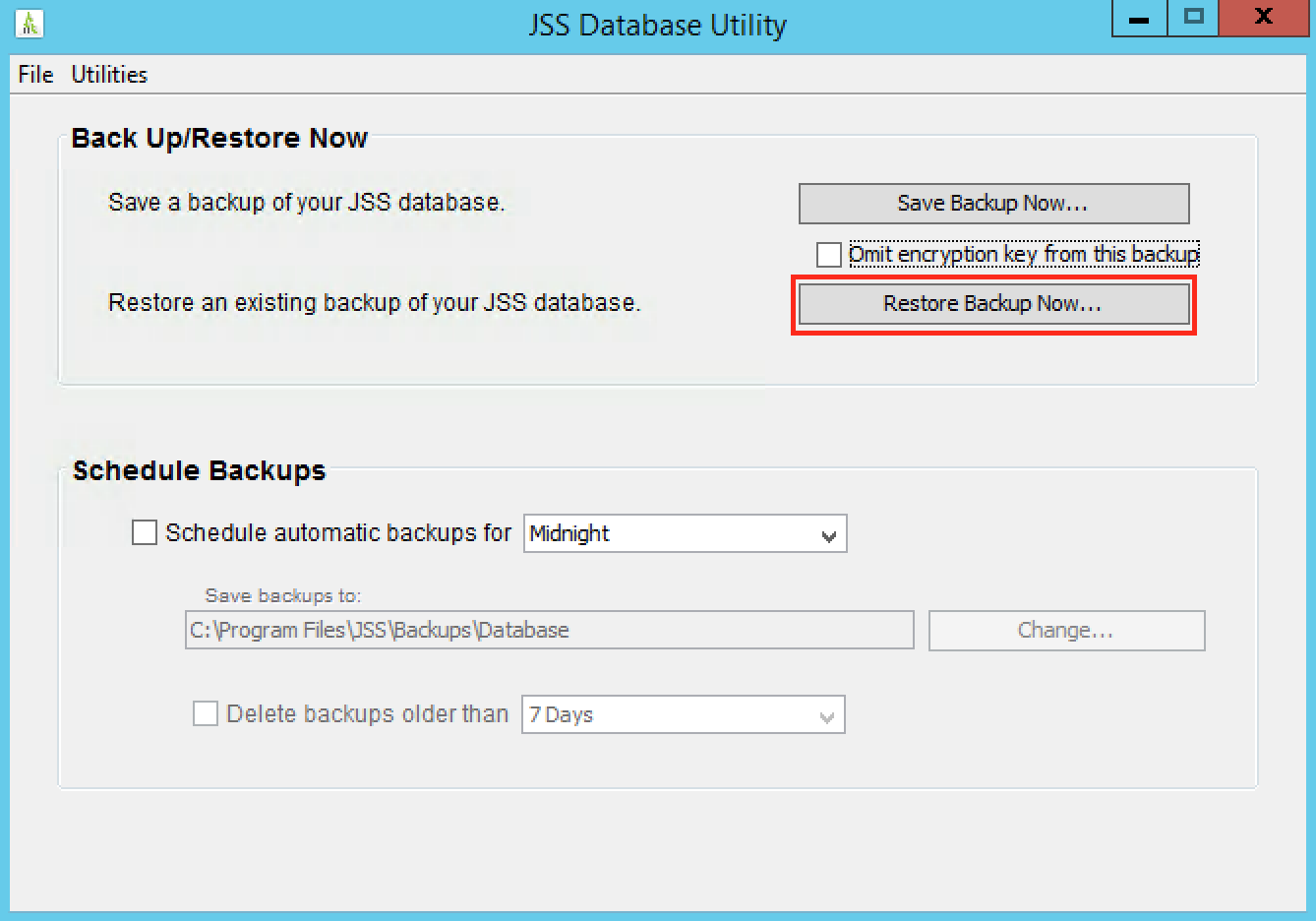Click the Change button for backup location
The image size is (1316, 921).
tap(1065, 630)
